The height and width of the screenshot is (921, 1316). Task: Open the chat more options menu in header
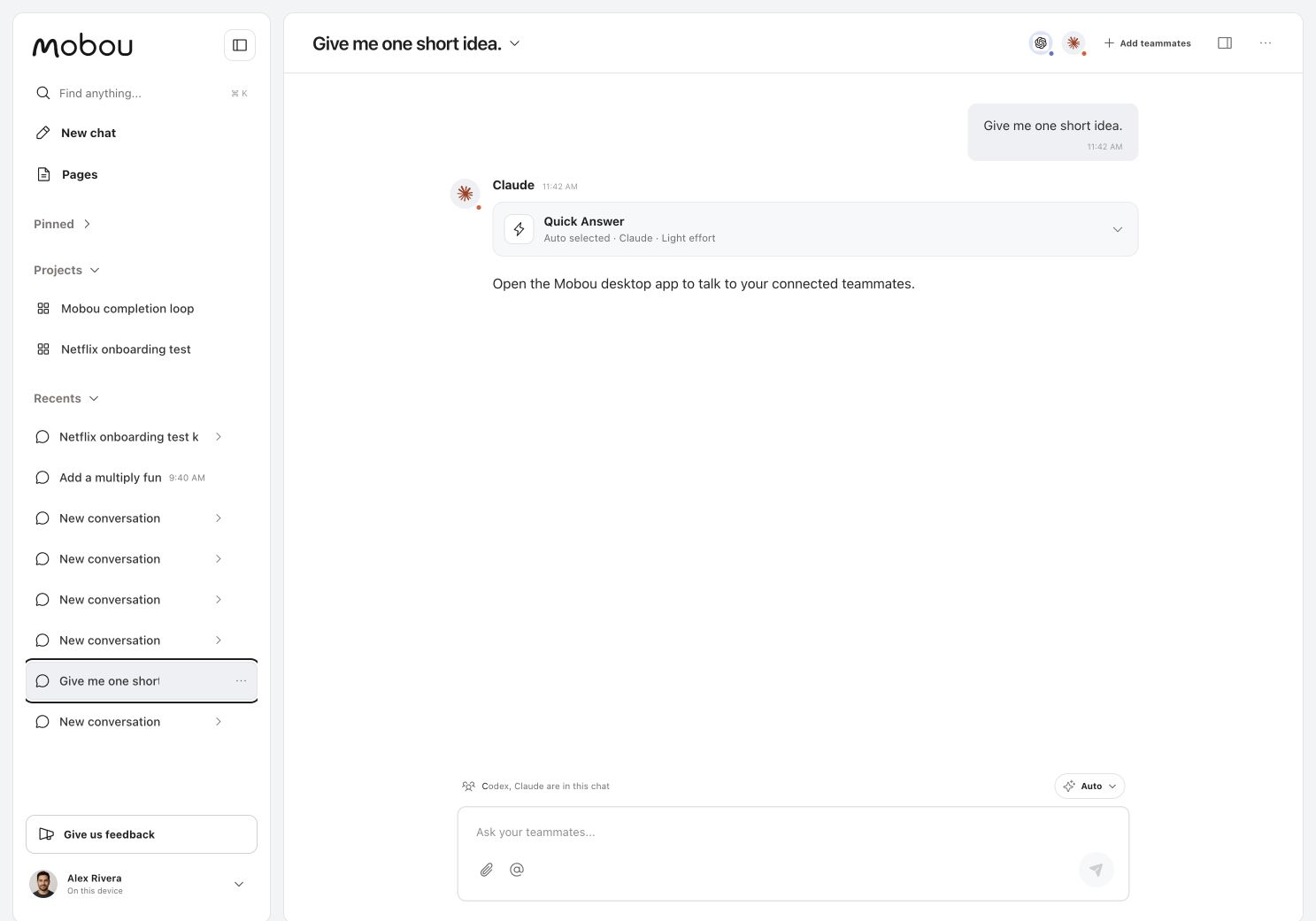coord(1266,42)
